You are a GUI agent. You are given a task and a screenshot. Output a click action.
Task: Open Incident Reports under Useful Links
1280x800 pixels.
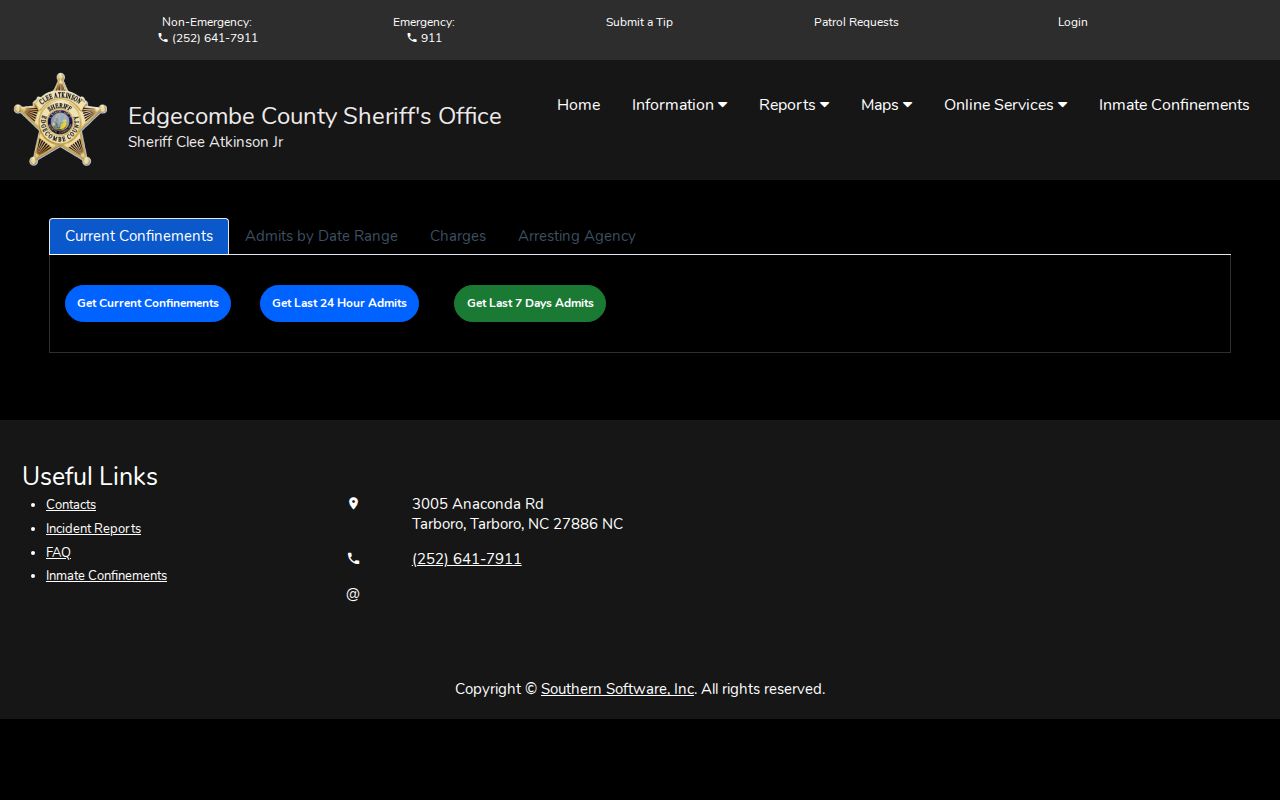coord(93,529)
